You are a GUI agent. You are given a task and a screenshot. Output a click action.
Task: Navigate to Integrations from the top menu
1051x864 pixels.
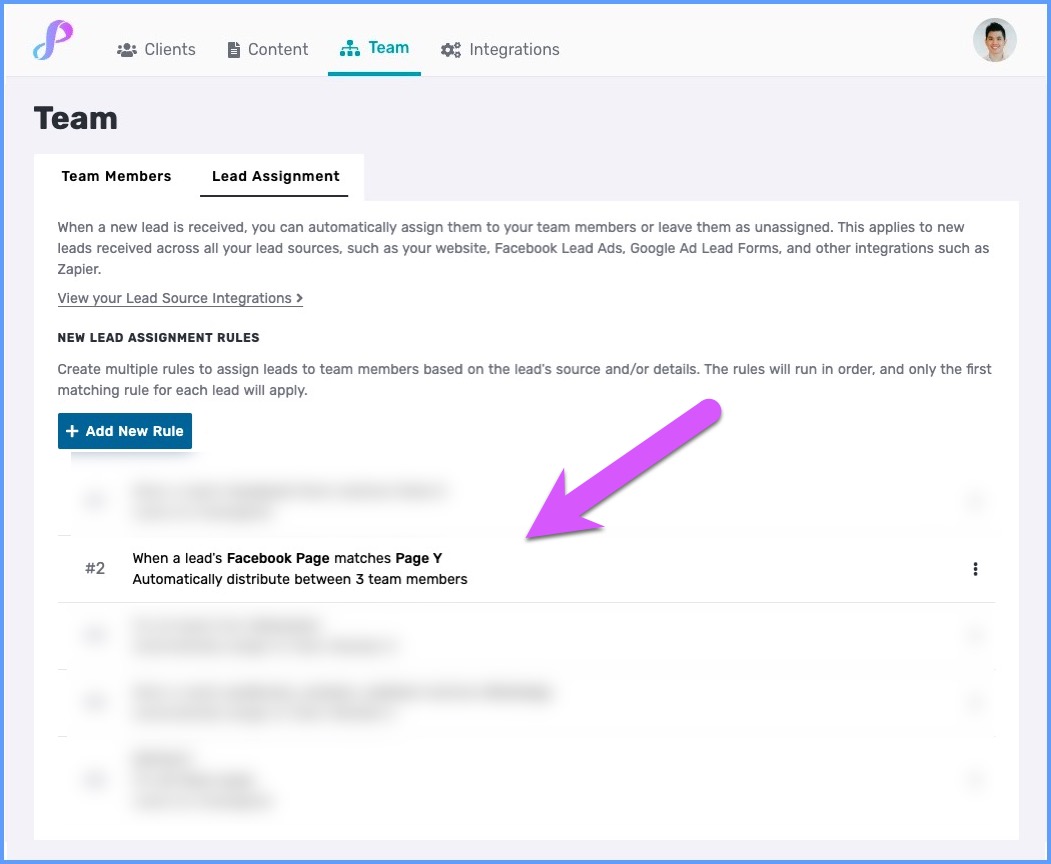513,49
